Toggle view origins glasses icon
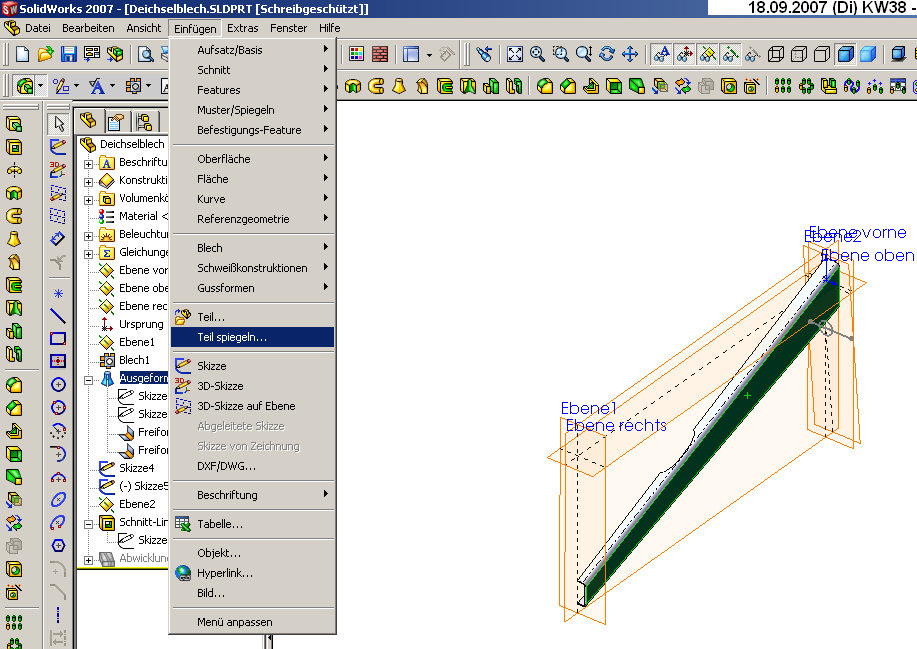The image size is (917, 649). [685, 54]
